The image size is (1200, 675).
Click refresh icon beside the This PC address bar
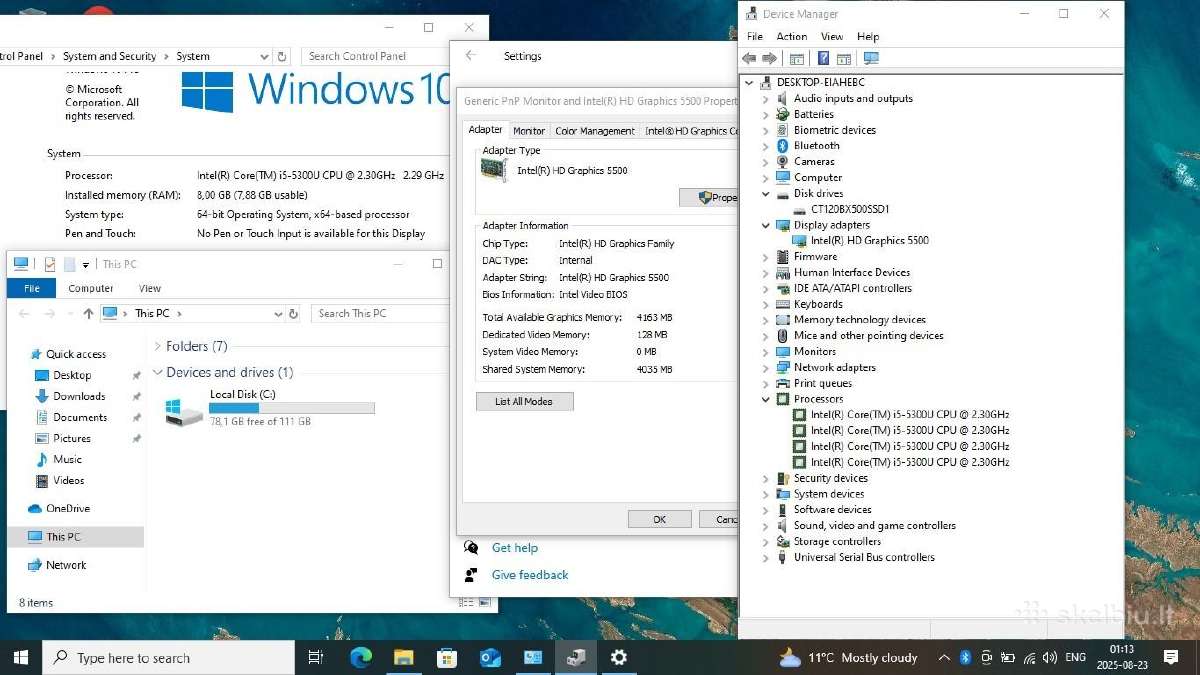point(293,313)
